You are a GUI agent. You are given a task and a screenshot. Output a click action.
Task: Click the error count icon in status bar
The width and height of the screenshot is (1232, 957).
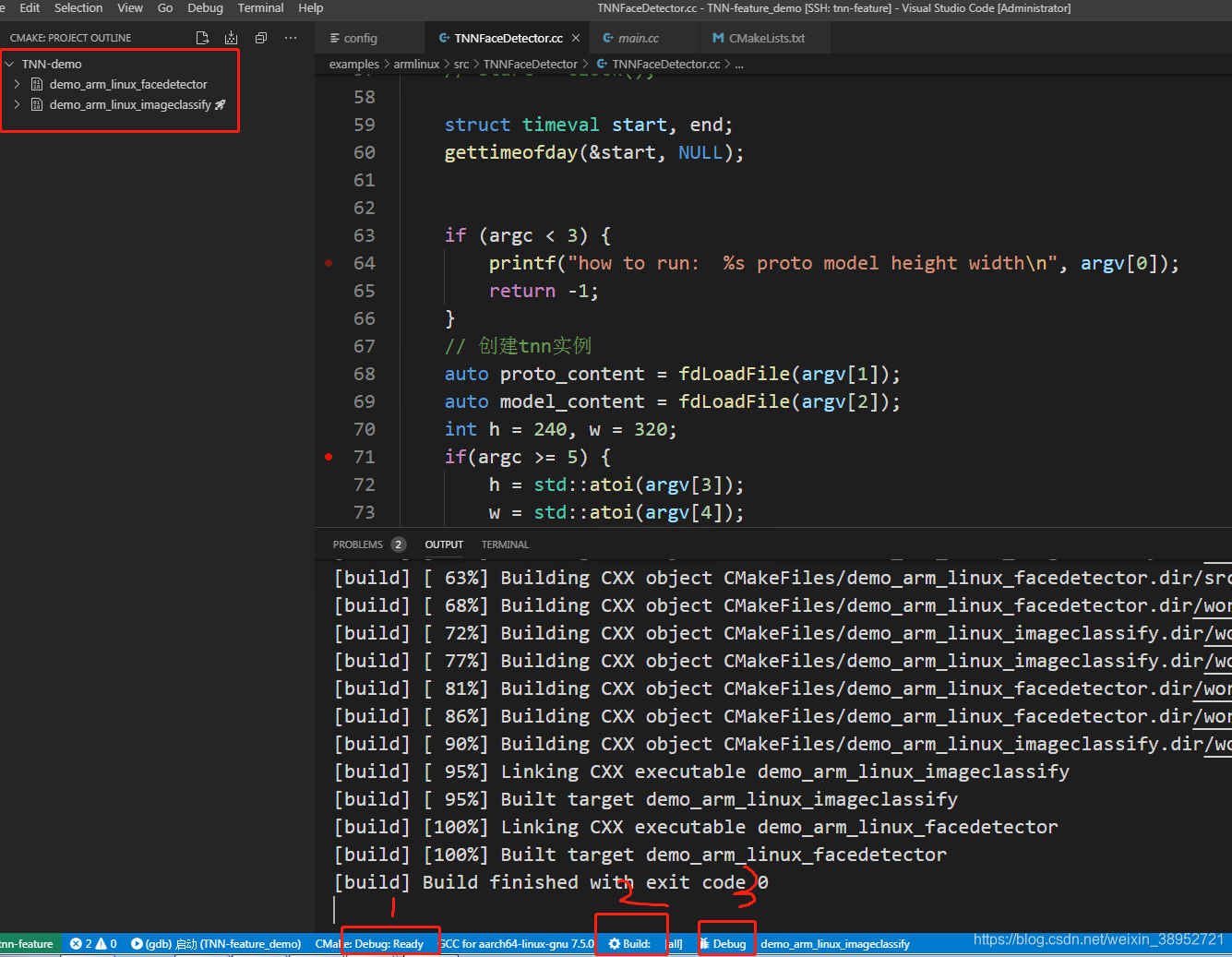pos(76,943)
